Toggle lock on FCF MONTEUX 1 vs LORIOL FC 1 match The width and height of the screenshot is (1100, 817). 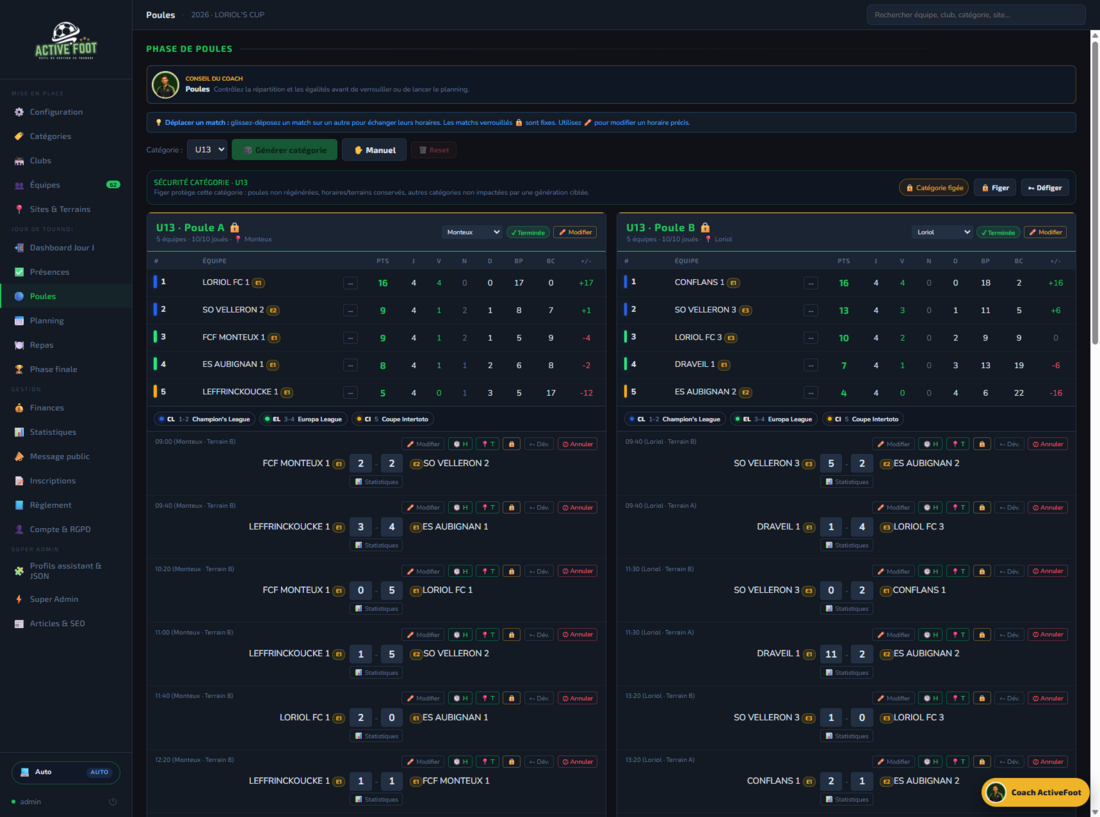tap(511, 571)
